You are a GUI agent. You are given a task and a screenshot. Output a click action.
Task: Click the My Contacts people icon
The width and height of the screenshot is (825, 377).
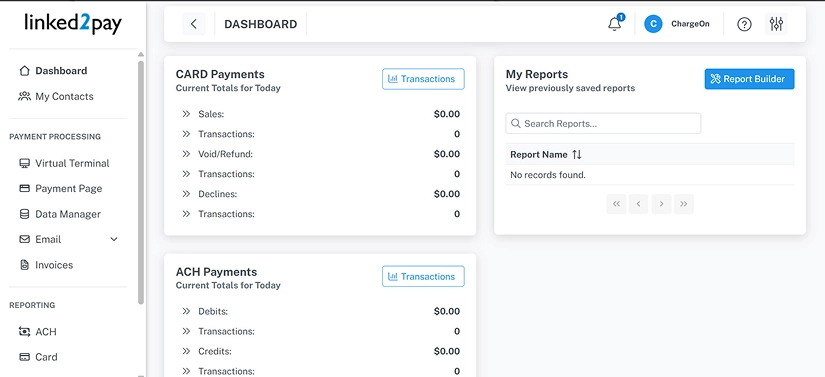(x=24, y=96)
